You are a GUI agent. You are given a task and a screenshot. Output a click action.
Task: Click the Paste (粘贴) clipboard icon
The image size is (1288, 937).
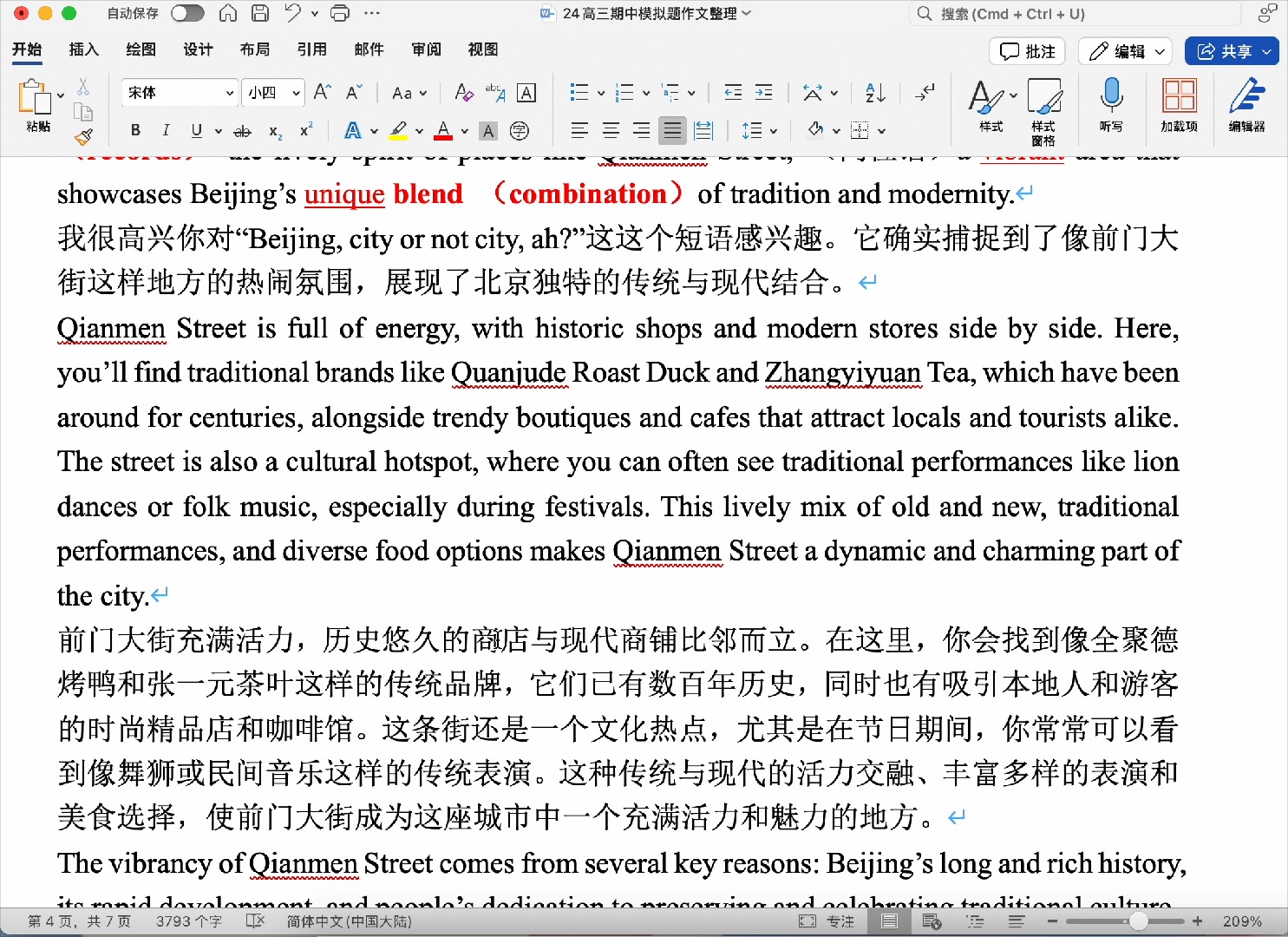(35, 97)
